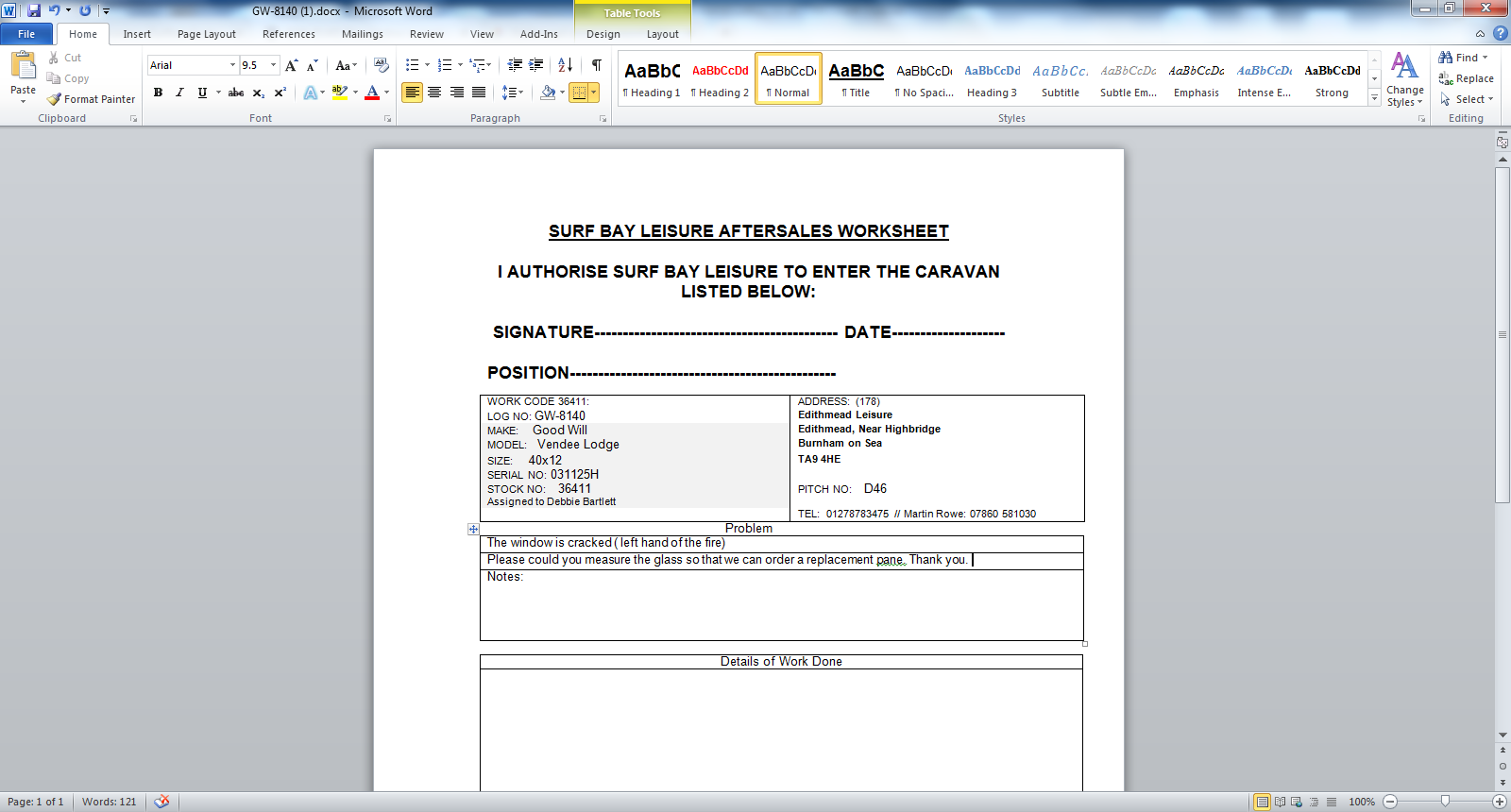Open the font size dropdown
This screenshot has width=1511, height=812.
(274, 65)
